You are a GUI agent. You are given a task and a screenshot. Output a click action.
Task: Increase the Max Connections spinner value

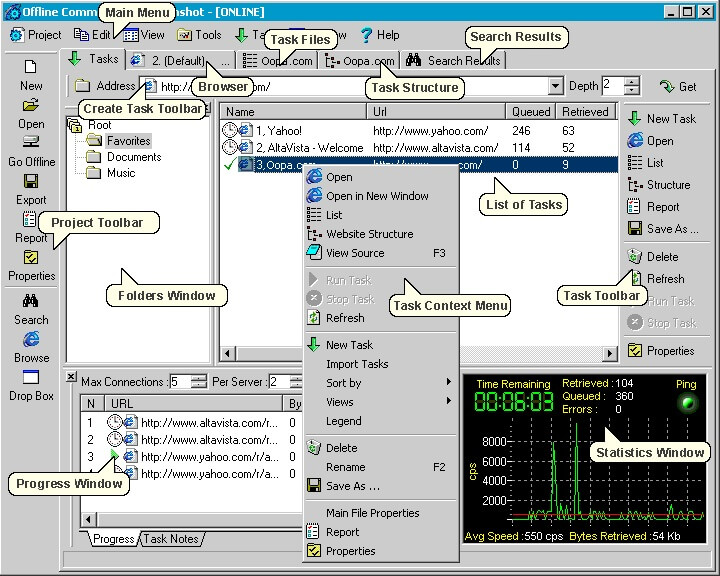point(198,377)
